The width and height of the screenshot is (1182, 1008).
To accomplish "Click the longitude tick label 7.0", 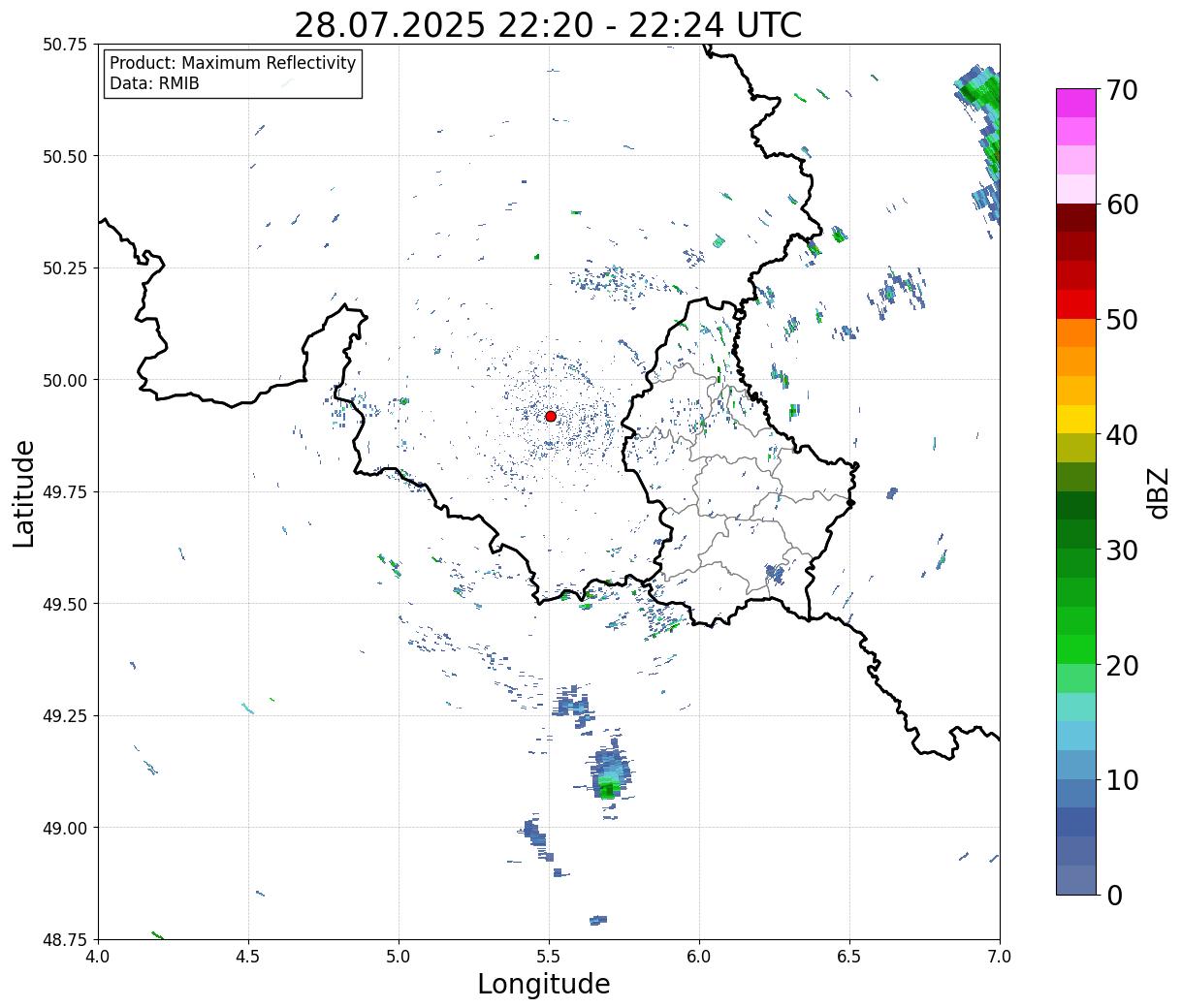I will tap(1000, 957).
